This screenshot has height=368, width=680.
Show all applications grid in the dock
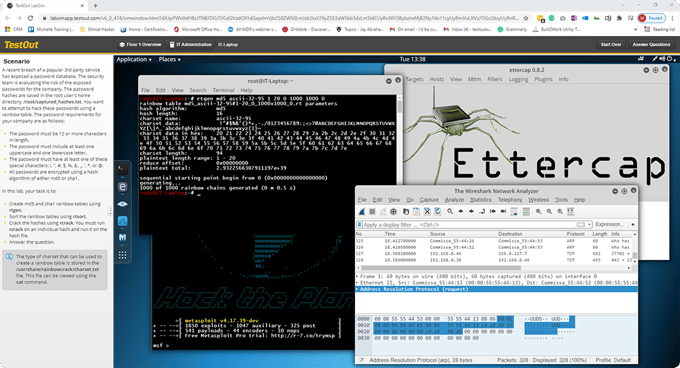coord(122,255)
